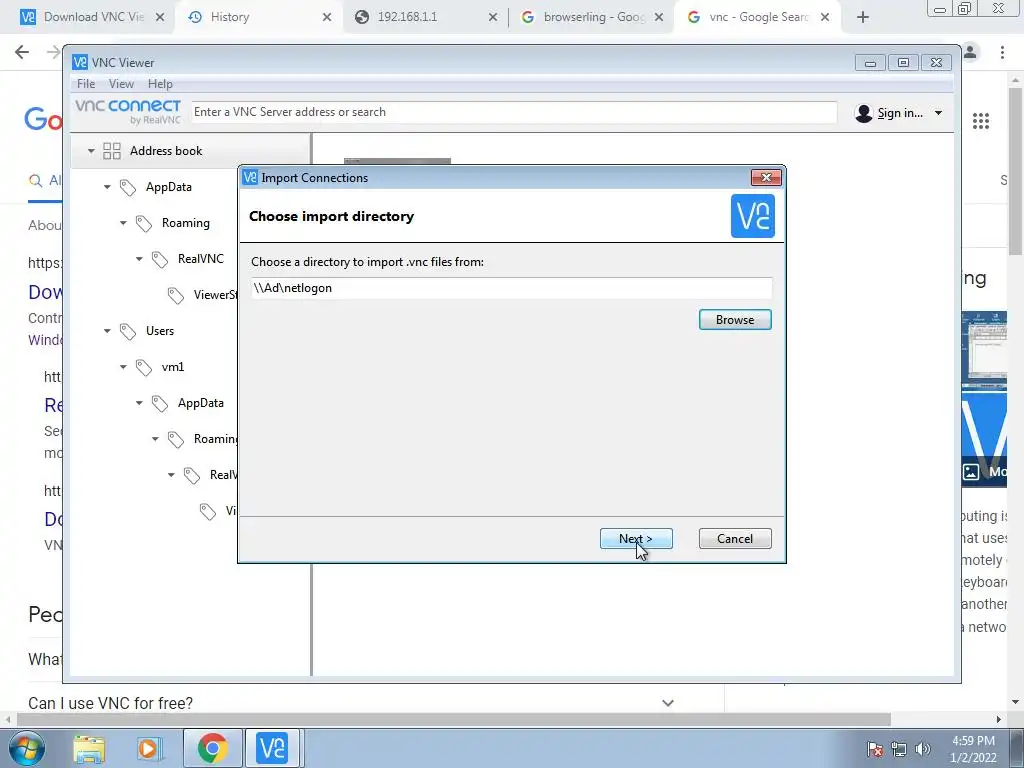Focus the VNC Server address search box
The image size is (1024, 768).
(x=514, y=112)
